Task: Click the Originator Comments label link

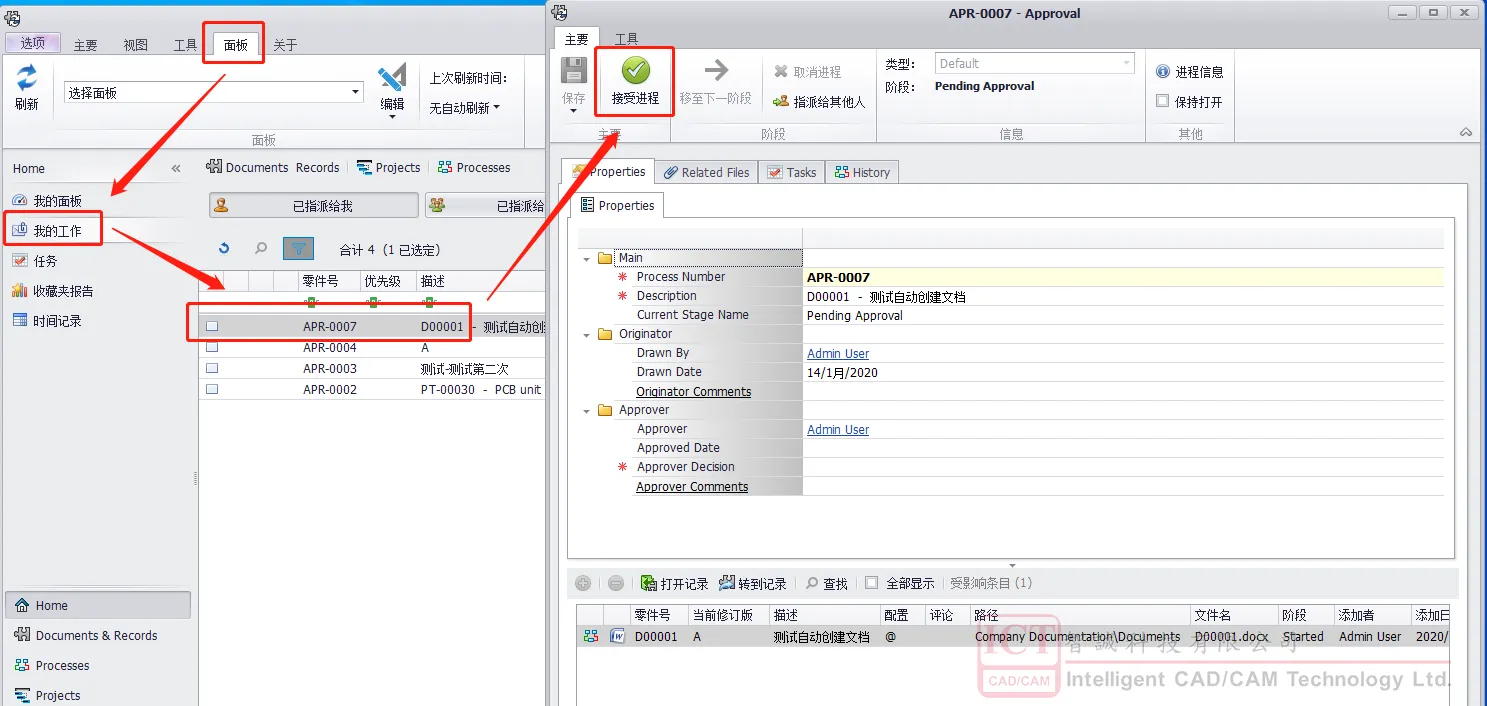Action: pos(693,392)
